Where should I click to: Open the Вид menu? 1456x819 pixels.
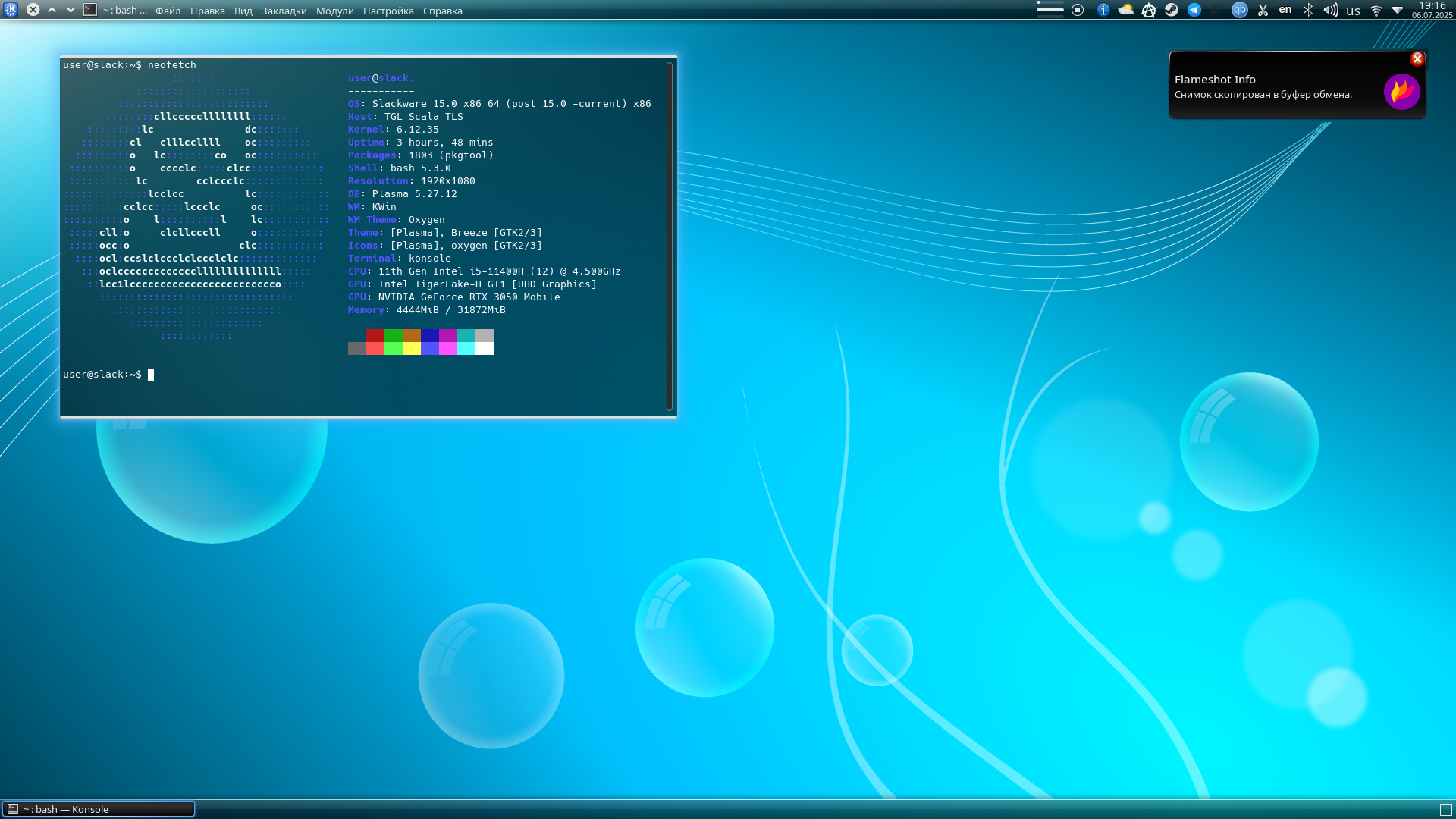tap(243, 11)
